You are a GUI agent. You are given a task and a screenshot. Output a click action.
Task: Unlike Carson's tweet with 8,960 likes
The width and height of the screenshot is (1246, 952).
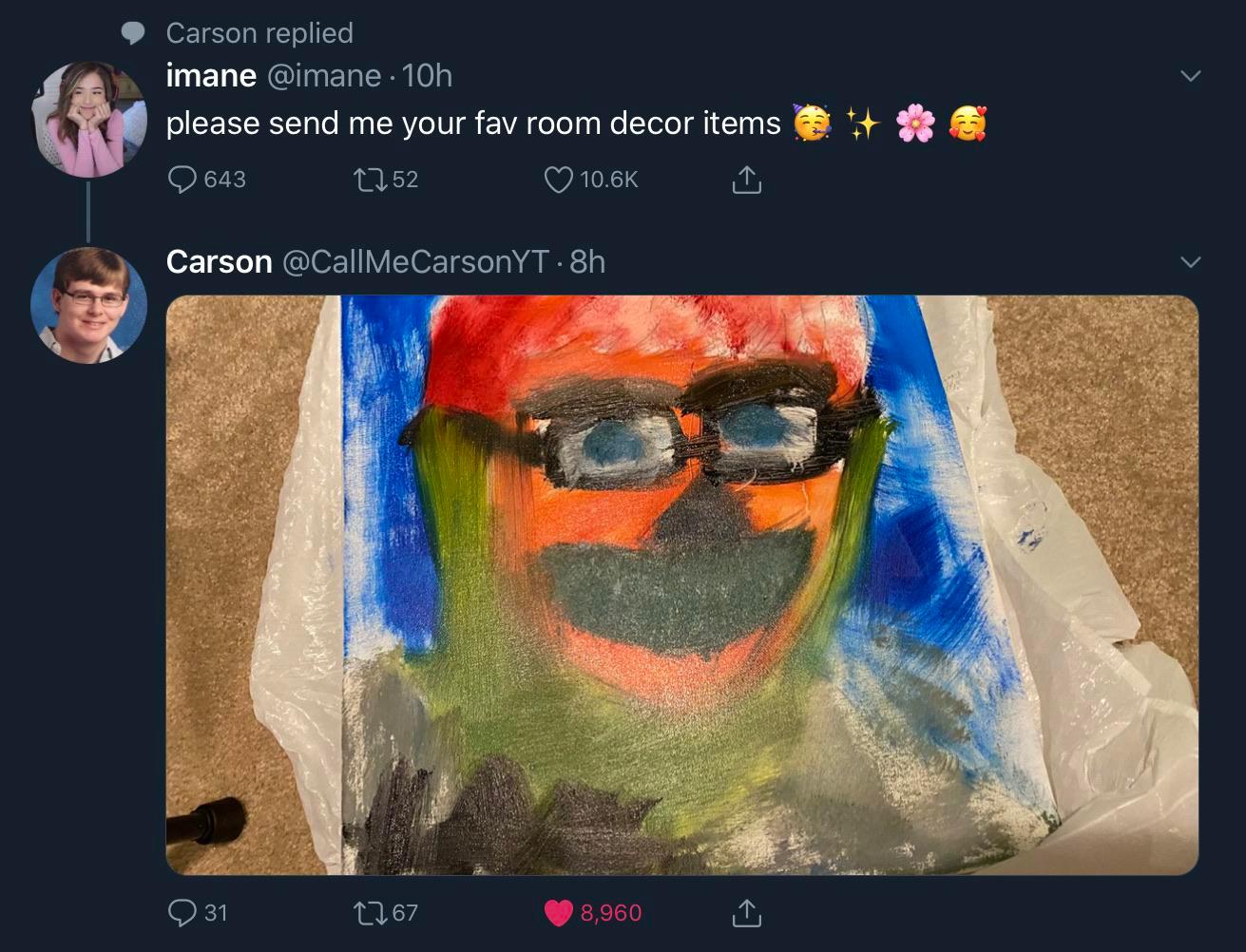pos(559,913)
